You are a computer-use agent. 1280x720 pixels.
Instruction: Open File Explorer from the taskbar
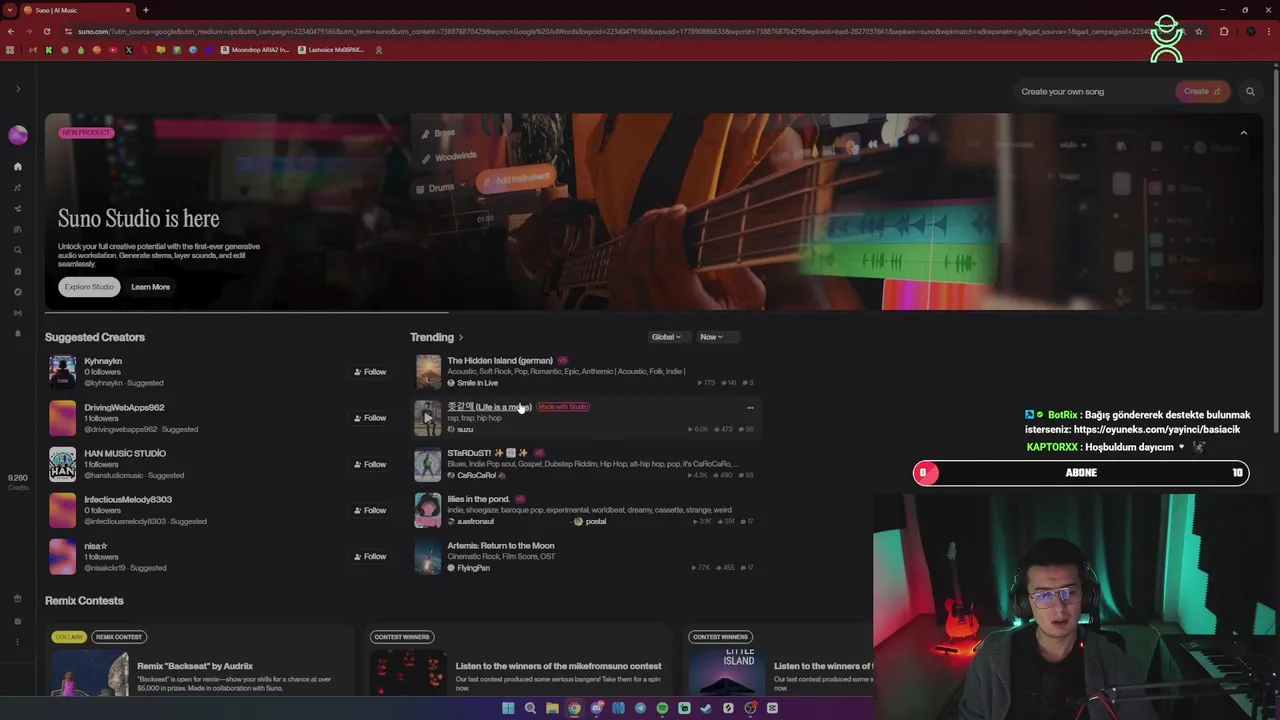point(552,708)
